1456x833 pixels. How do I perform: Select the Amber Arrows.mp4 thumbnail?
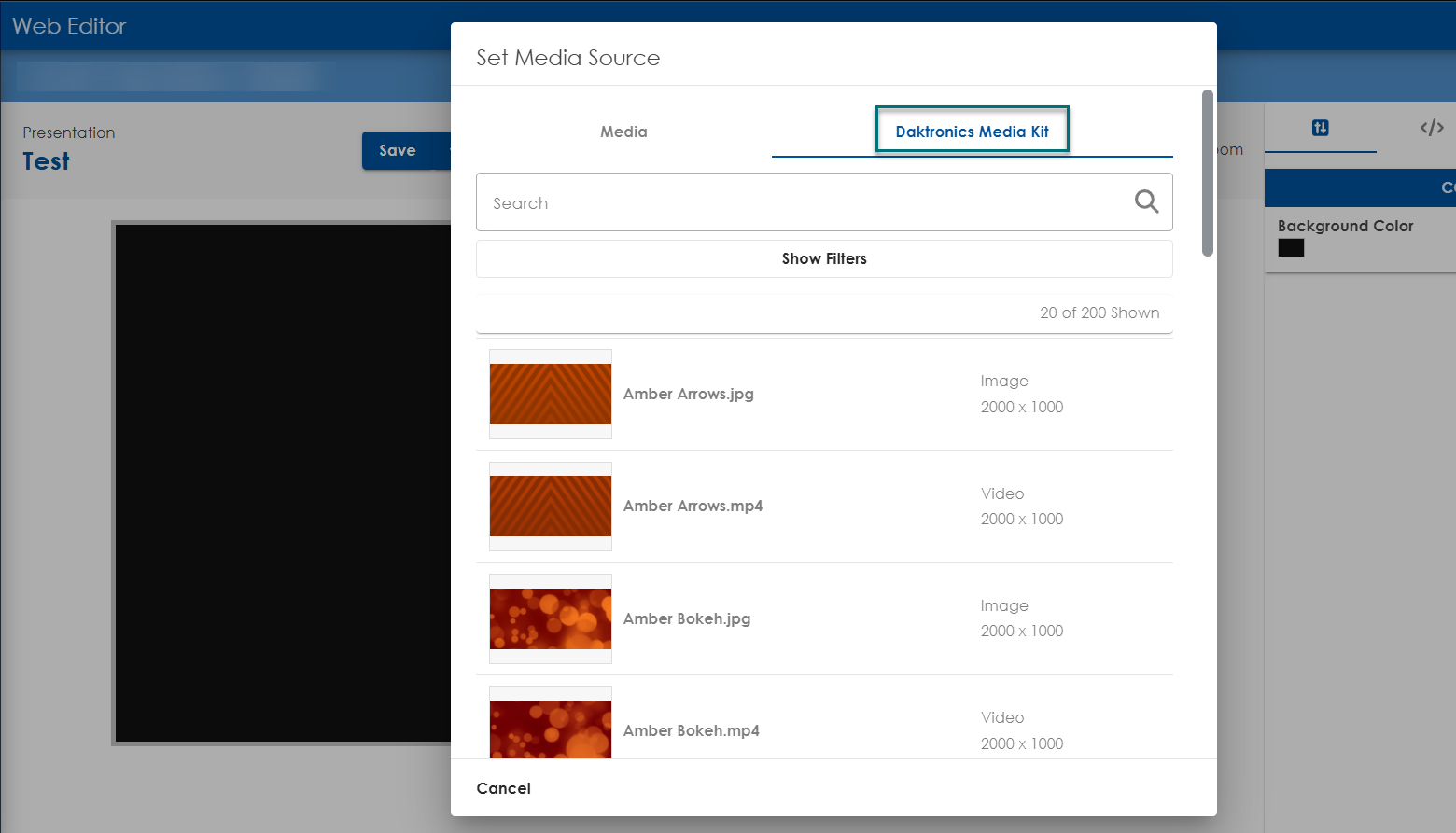click(551, 506)
